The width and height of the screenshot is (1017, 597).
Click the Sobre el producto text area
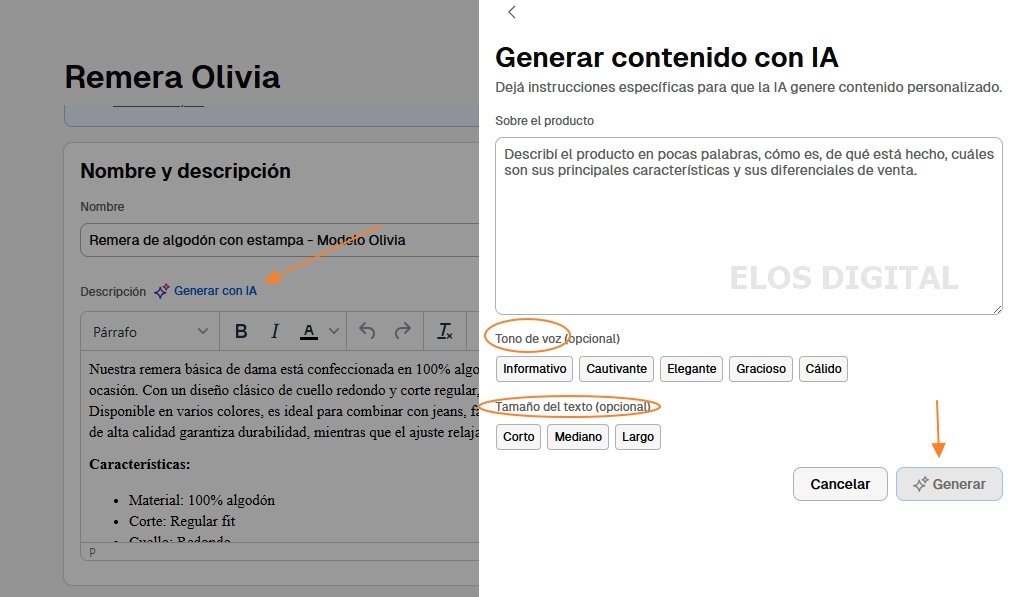(x=748, y=226)
